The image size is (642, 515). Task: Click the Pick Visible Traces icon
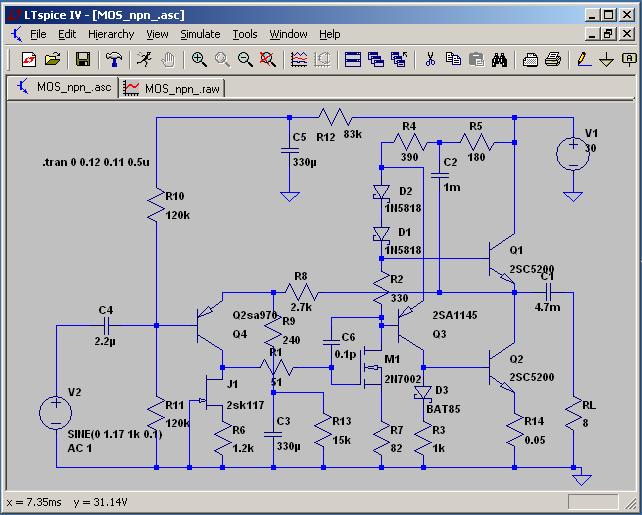click(x=299, y=60)
